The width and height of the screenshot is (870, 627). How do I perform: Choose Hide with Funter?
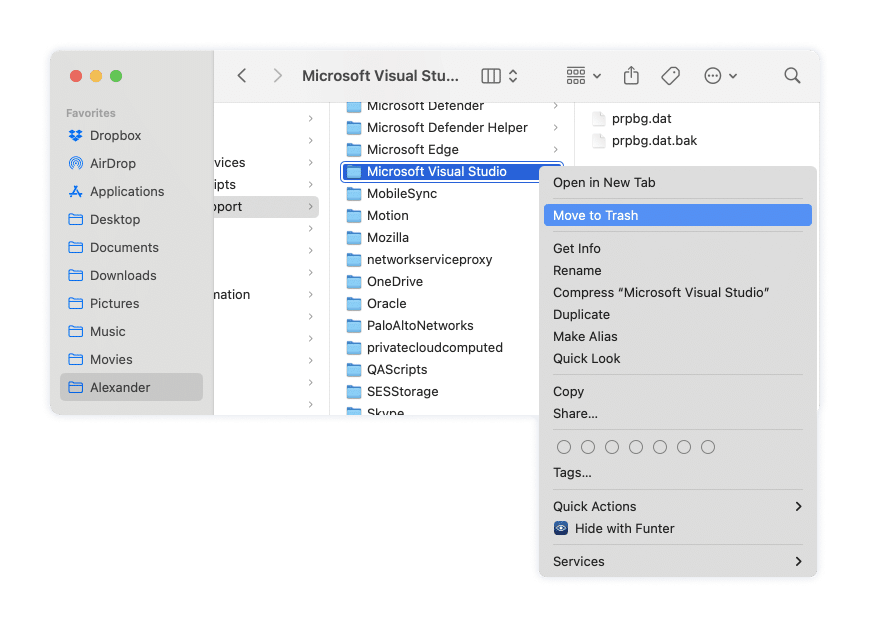coord(677,529)
